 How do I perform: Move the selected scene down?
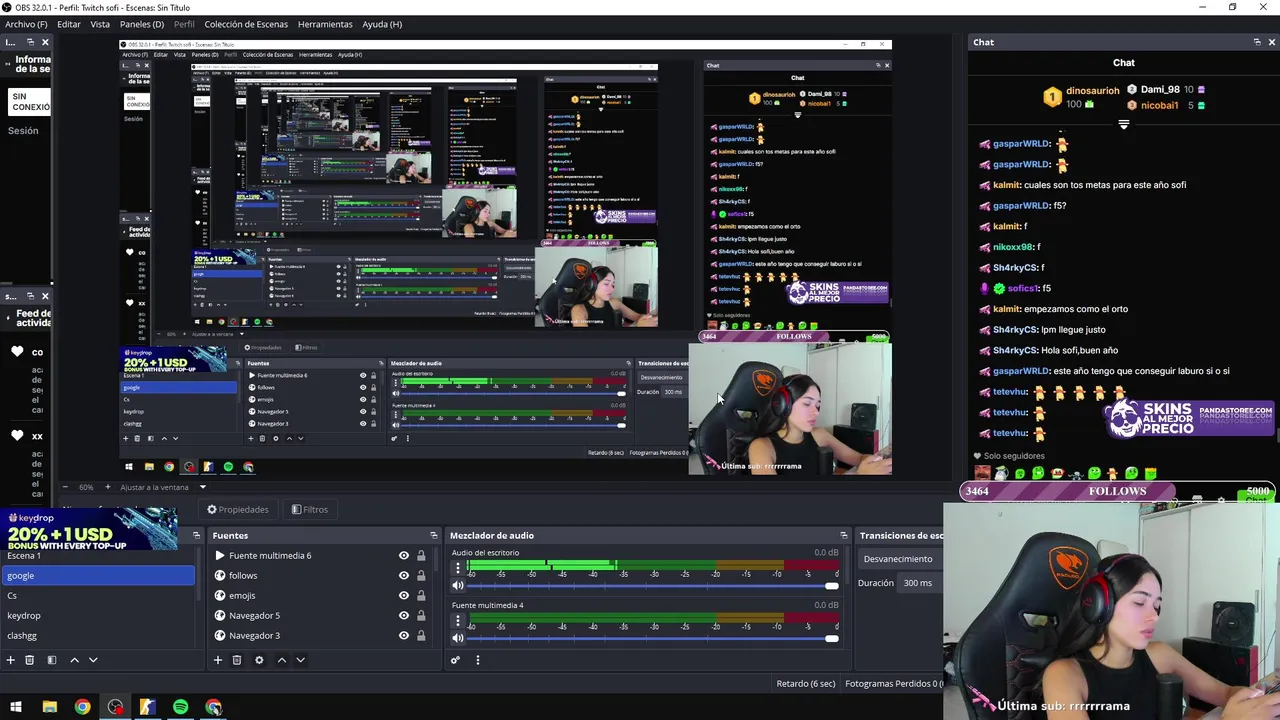pyautogui.click(x=93, y=660)
